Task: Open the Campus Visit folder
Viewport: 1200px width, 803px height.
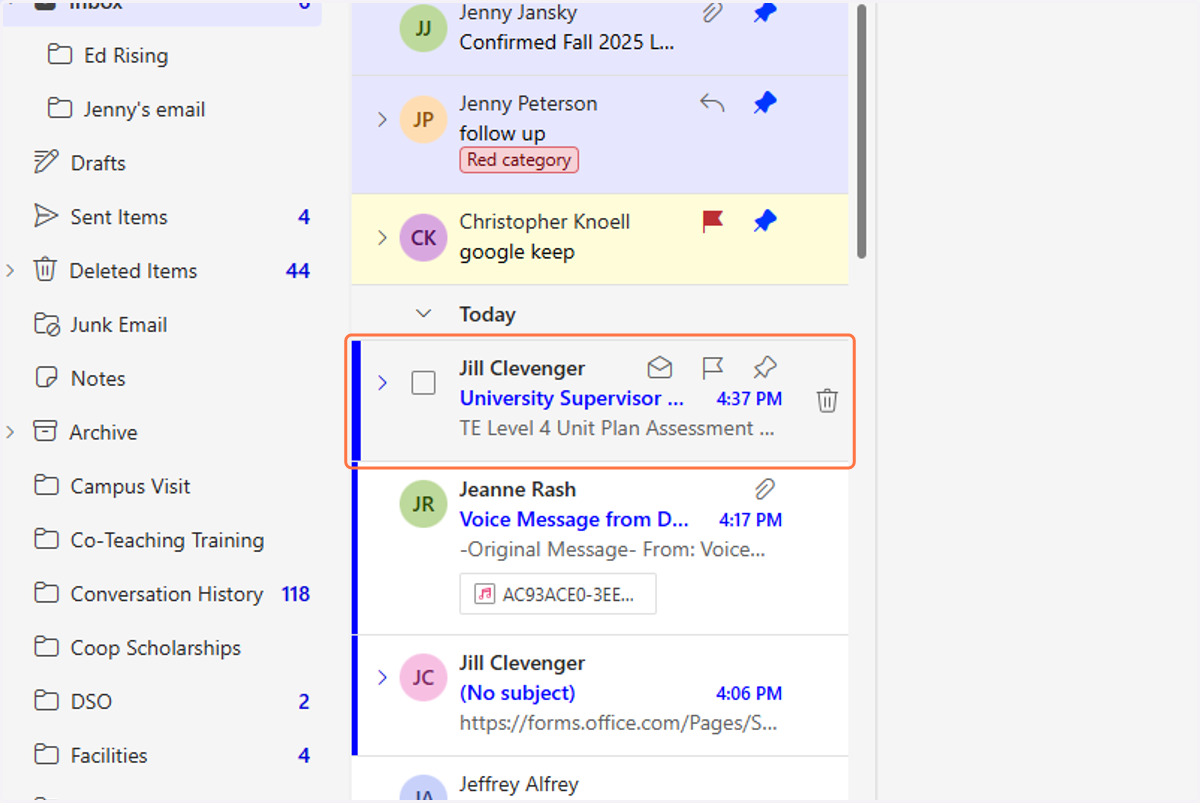Action: coord(130,487)
